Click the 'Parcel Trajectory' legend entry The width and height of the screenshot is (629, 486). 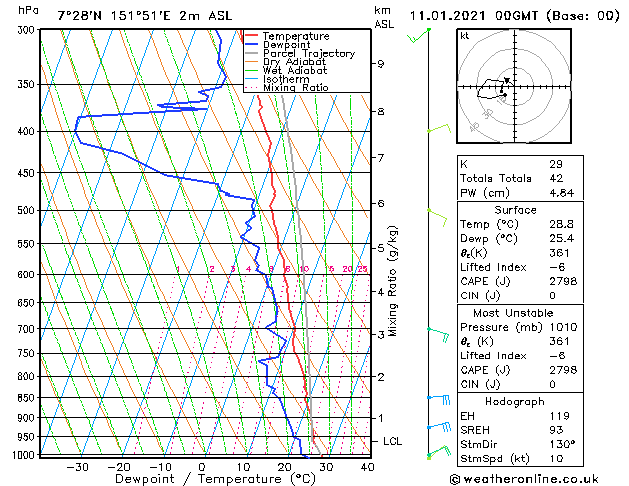[x=309, y=53]
